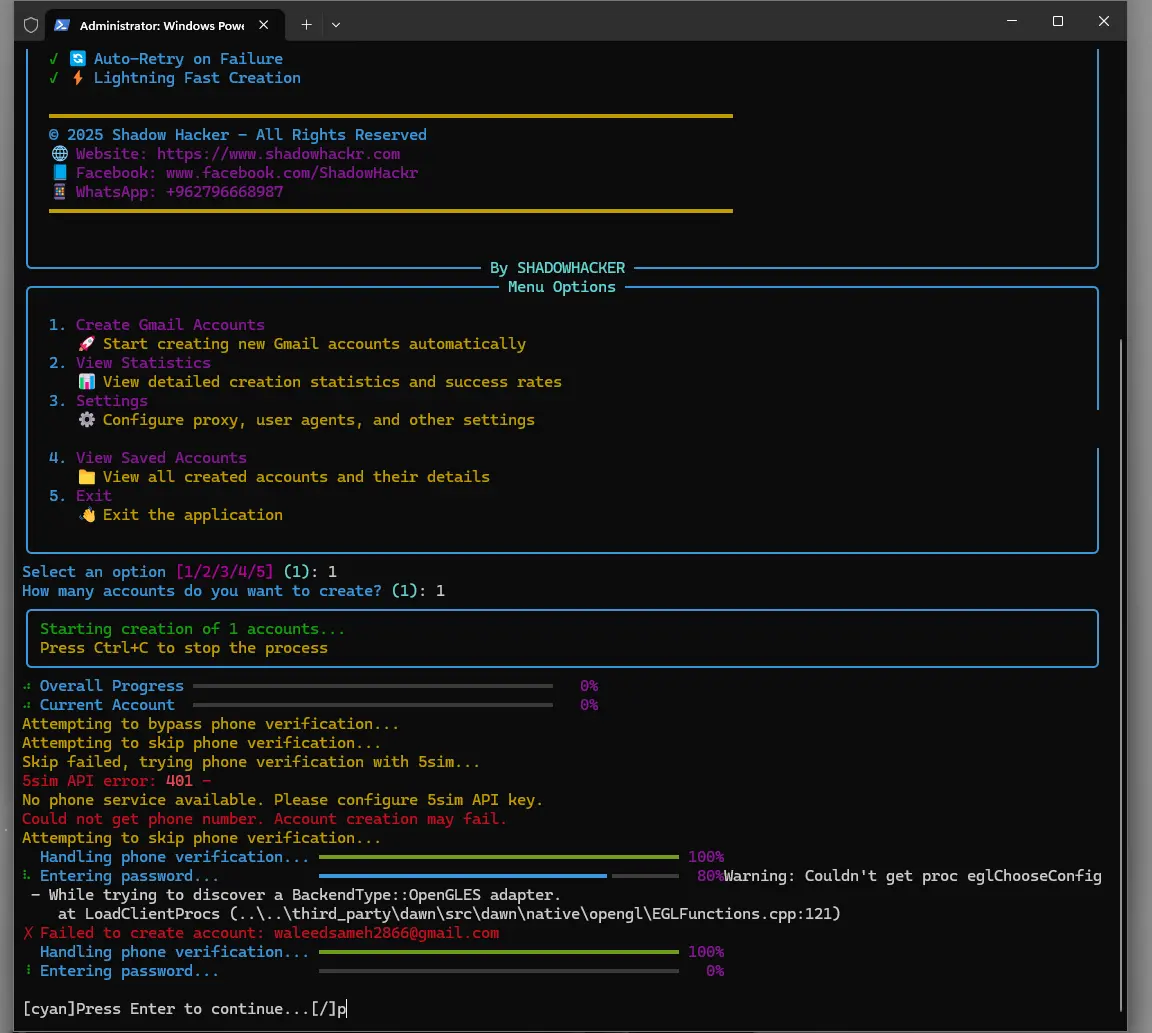Viewport: 1152px width, 1033px height.
Task: Select the Administrator: Windows PowerShell tab
Action: 165,25
